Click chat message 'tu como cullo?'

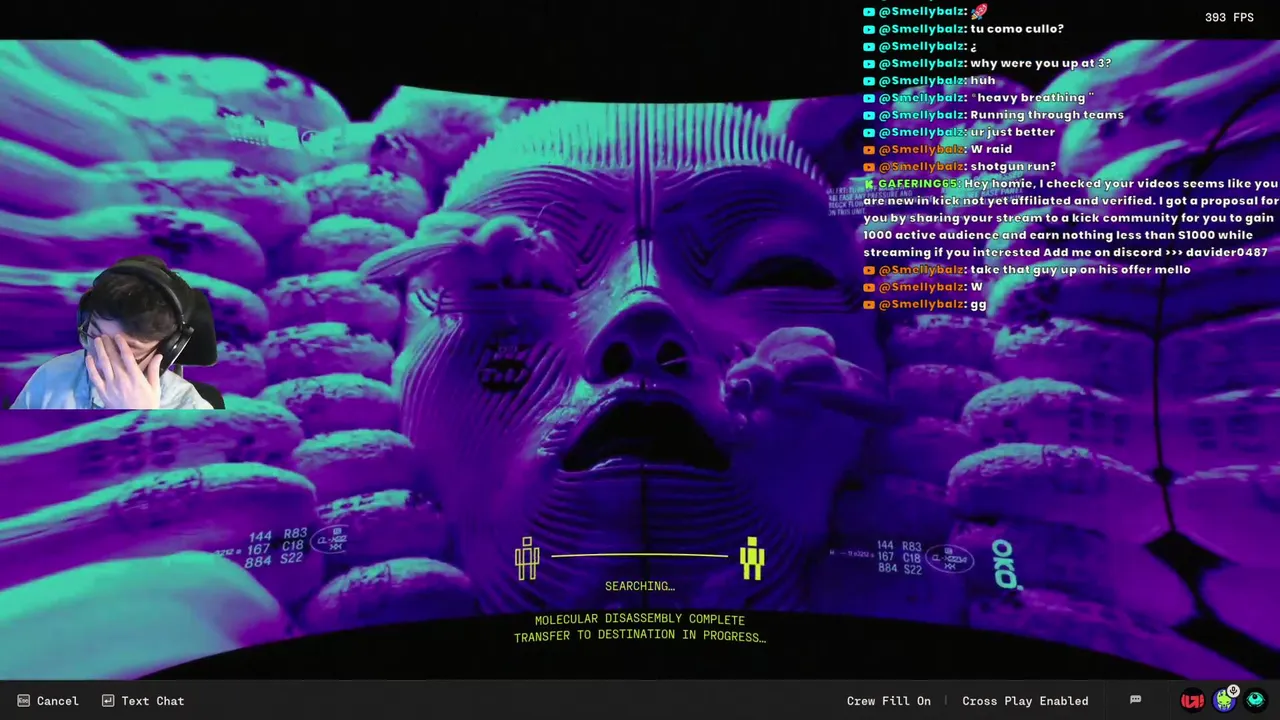(x=1017, y=29)
